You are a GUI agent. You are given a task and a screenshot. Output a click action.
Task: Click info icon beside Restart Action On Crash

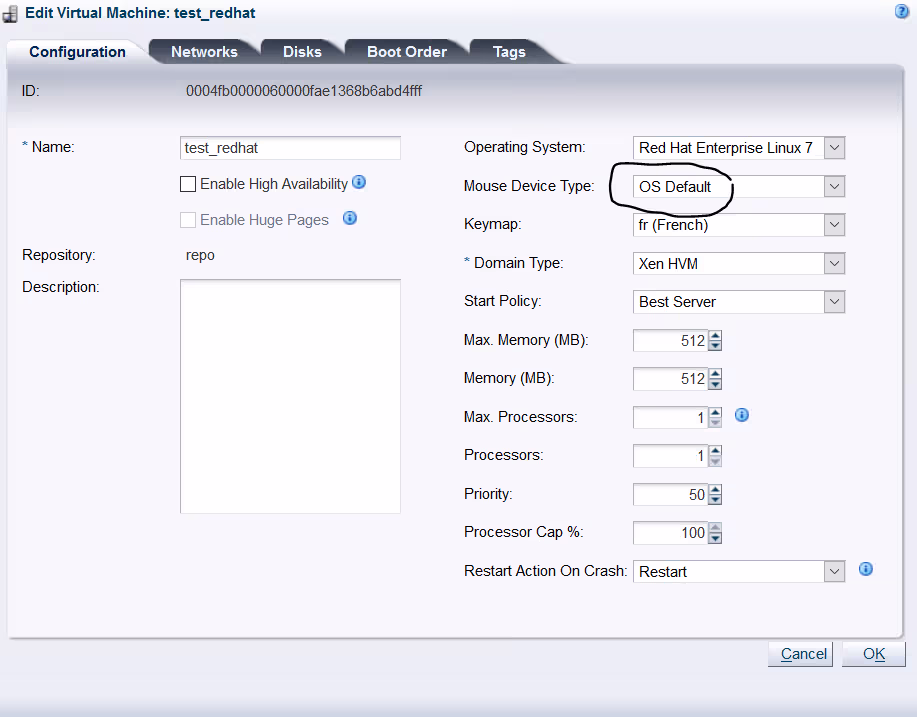(866, 569)
